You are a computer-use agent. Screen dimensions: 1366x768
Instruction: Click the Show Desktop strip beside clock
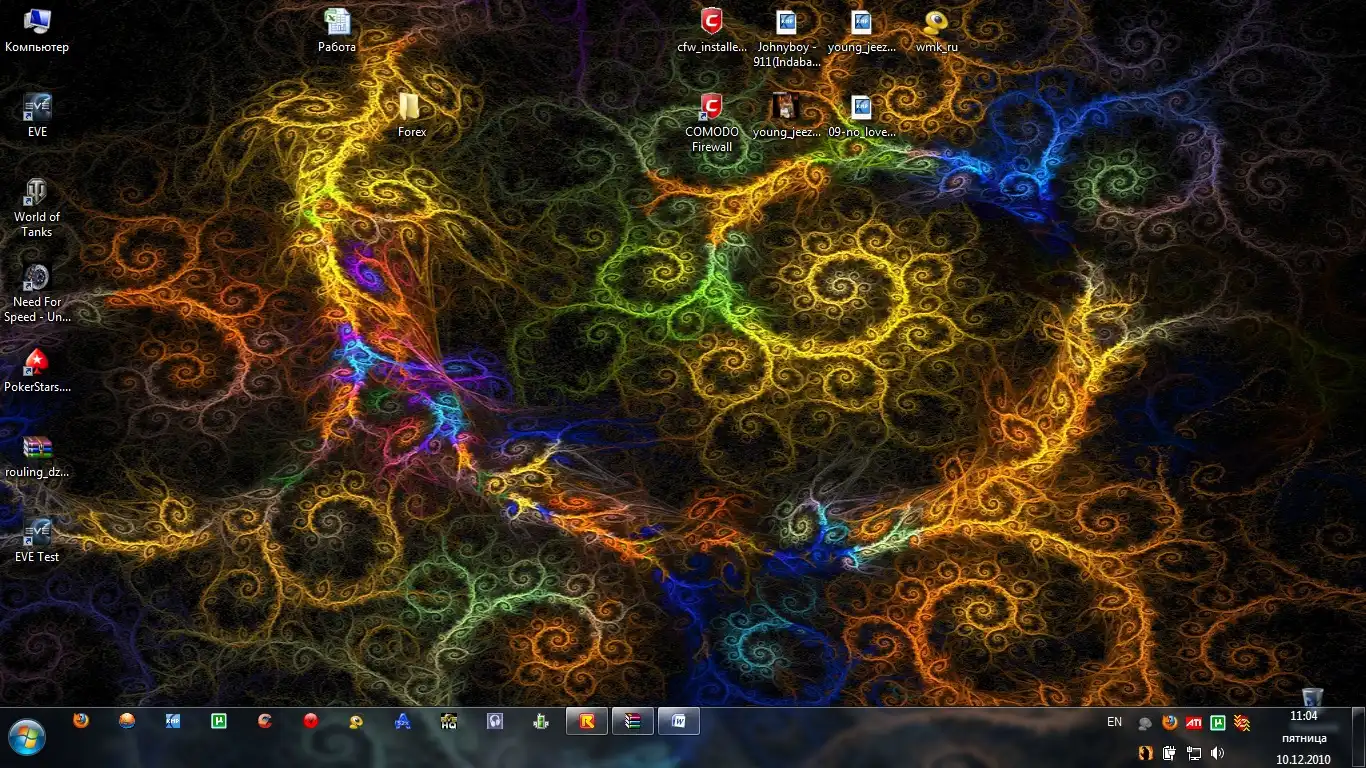coord(1358,737)
